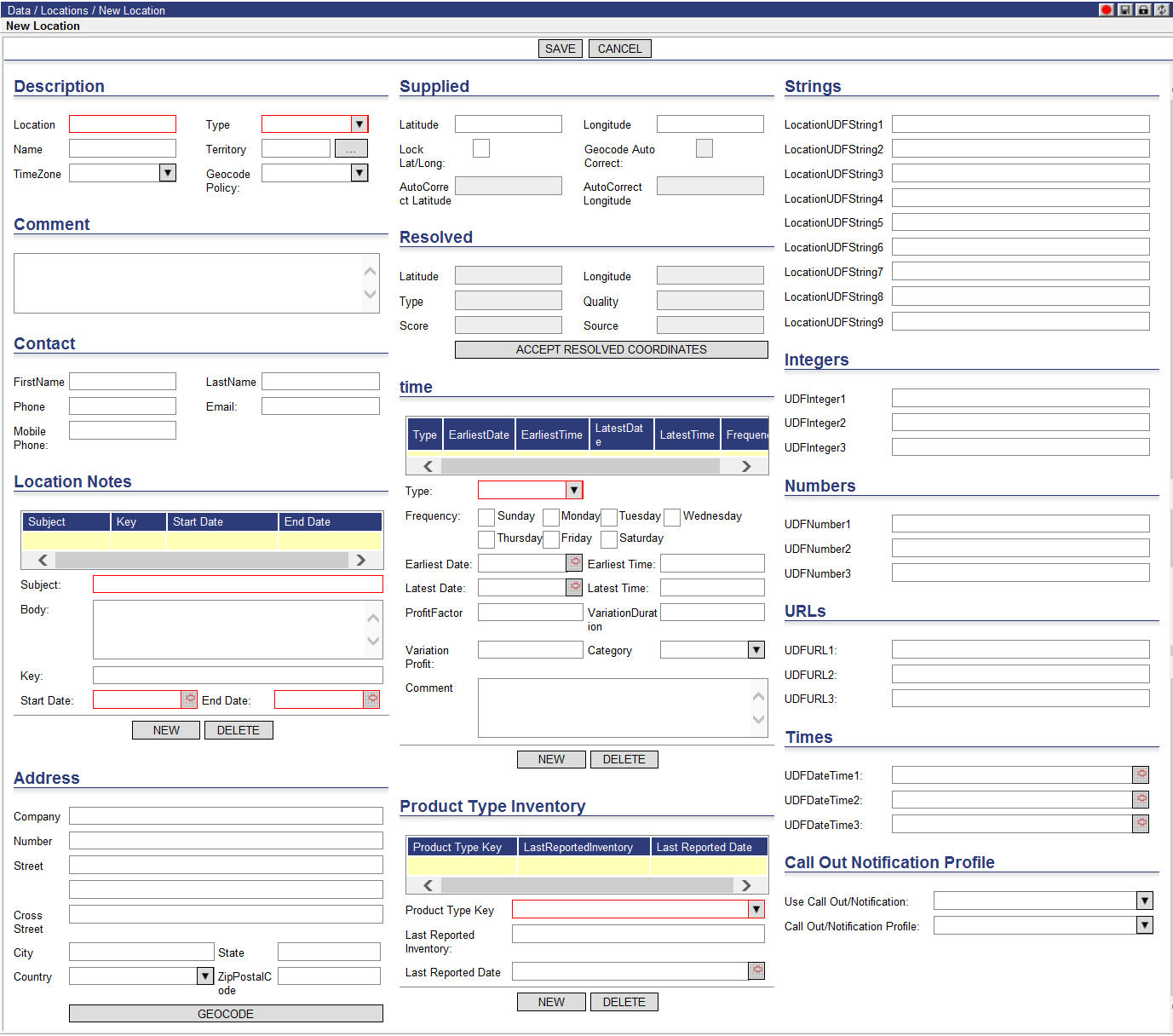This screenshot has width=1173, height=1036.
Task: Open calendar picker for Earliest Date
Action: pos(575,563)
